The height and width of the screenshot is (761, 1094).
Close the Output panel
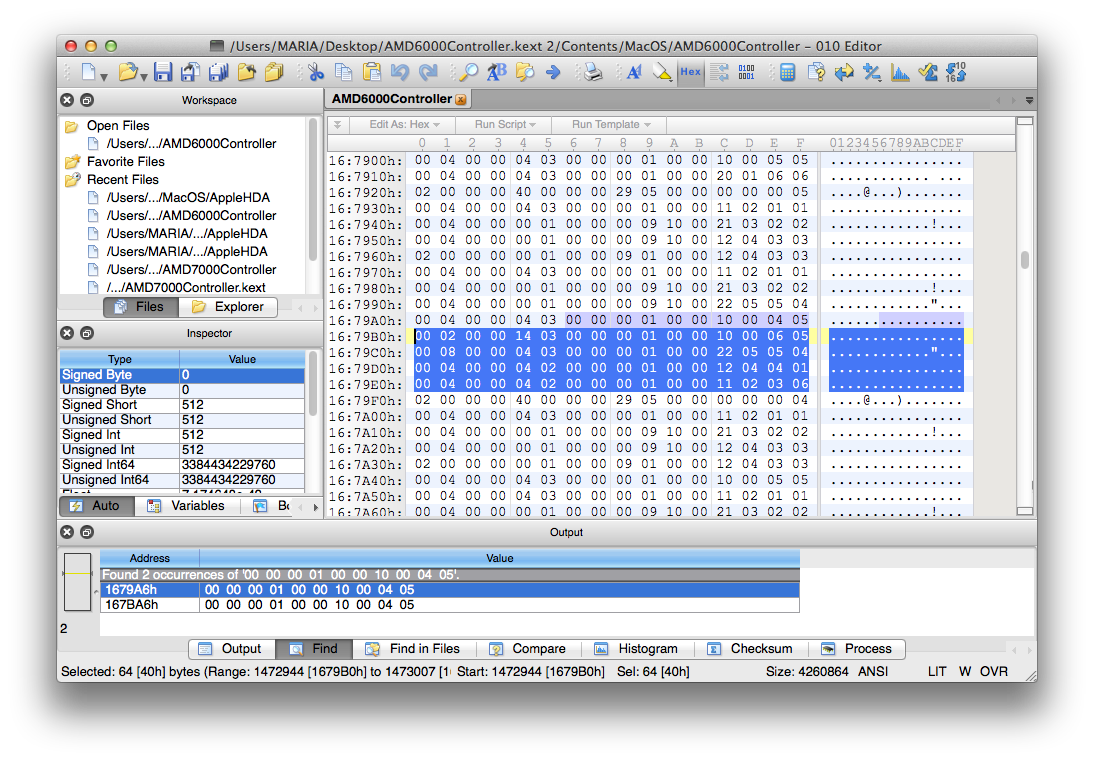point(67,532)
